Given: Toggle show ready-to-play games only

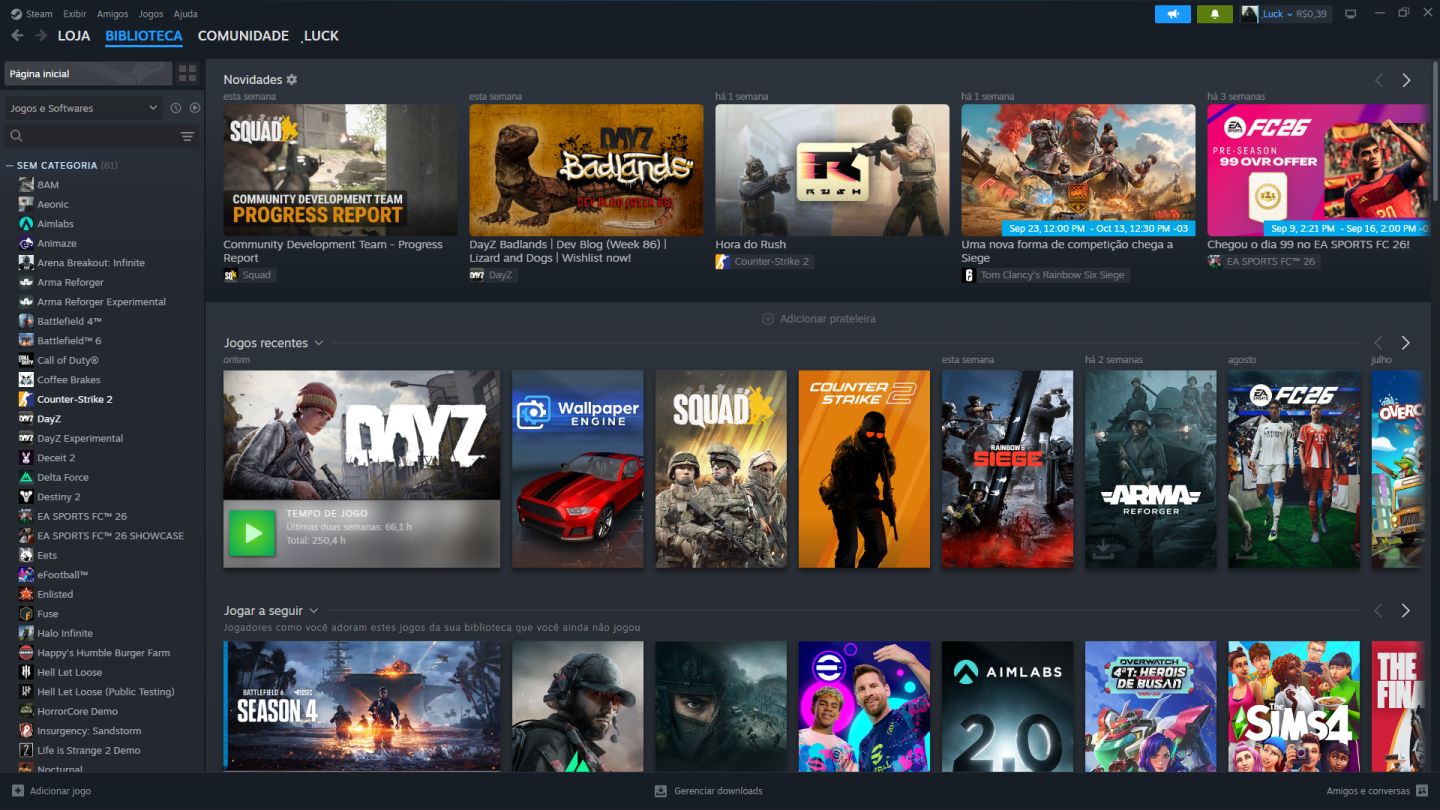Looking at the screenshot, I should click(x=195, y=108).
